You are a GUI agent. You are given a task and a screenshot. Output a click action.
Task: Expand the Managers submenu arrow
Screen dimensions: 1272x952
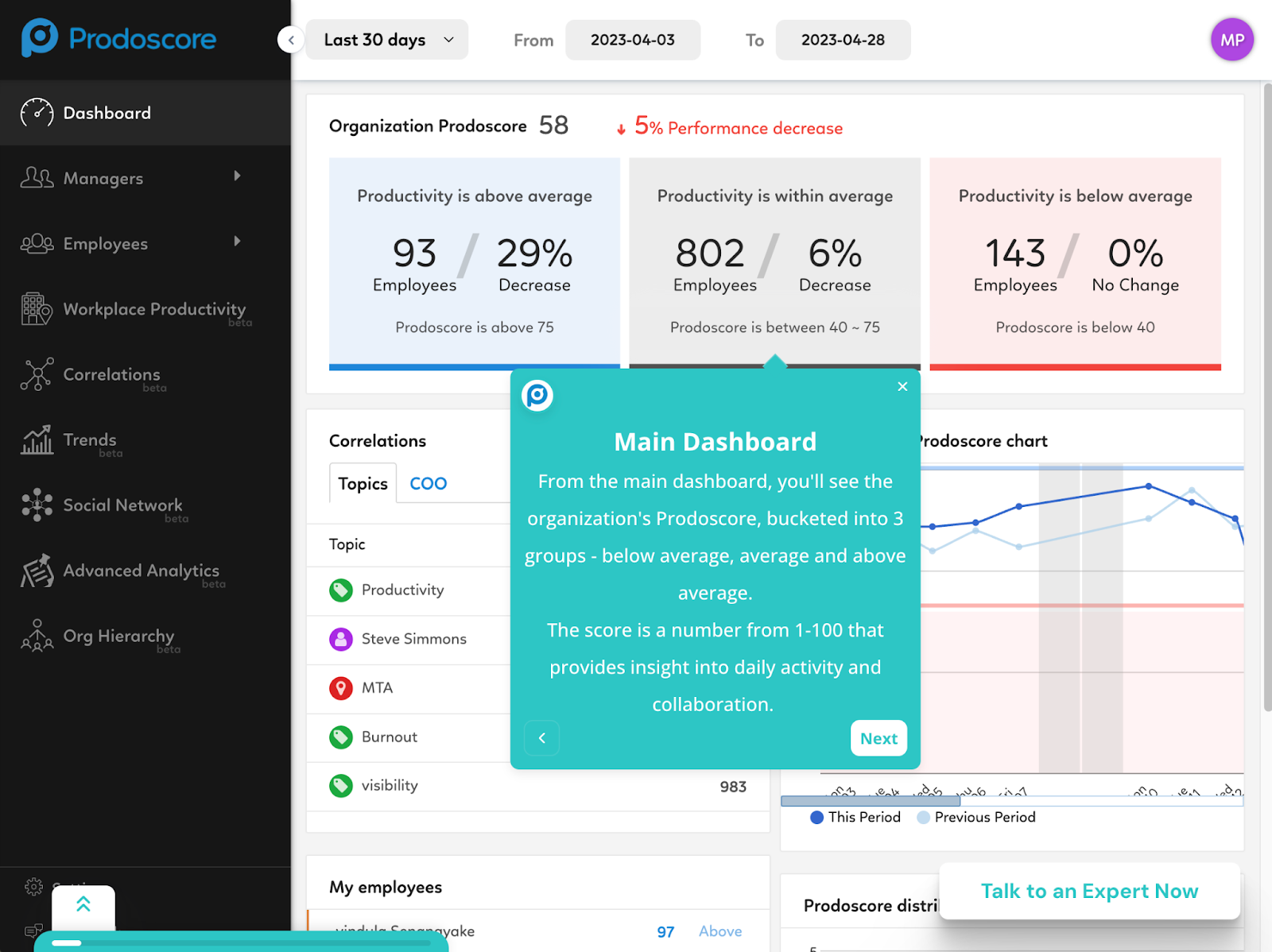tap(237, 176)
